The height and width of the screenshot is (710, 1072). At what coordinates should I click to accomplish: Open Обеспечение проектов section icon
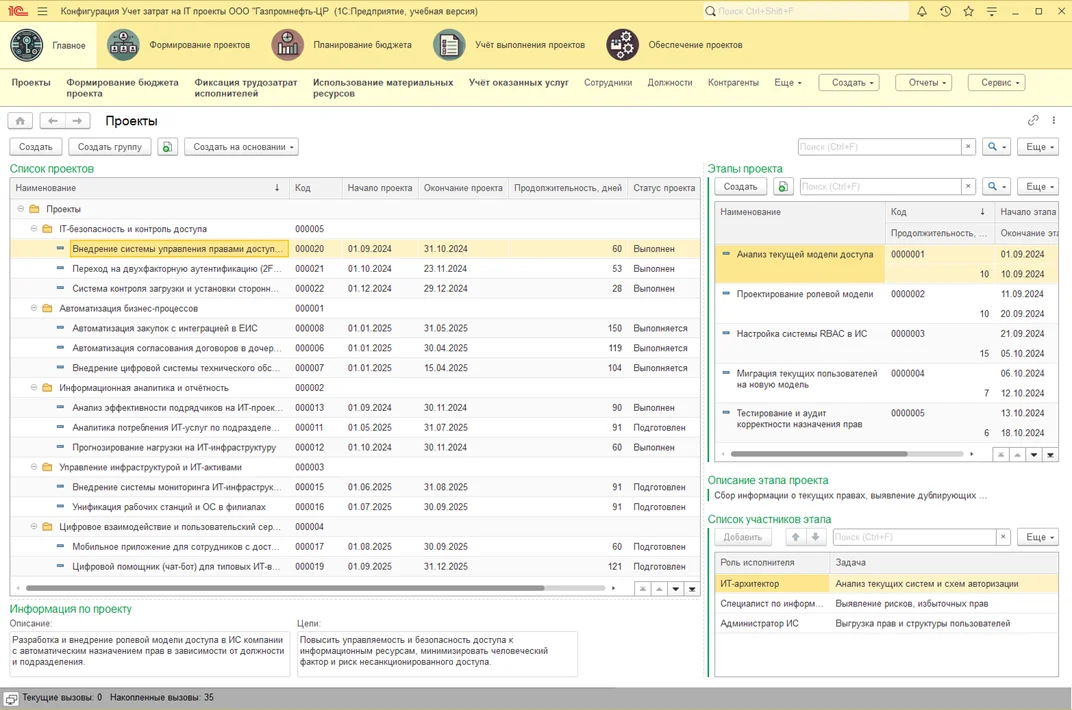[x=622, y=45]
